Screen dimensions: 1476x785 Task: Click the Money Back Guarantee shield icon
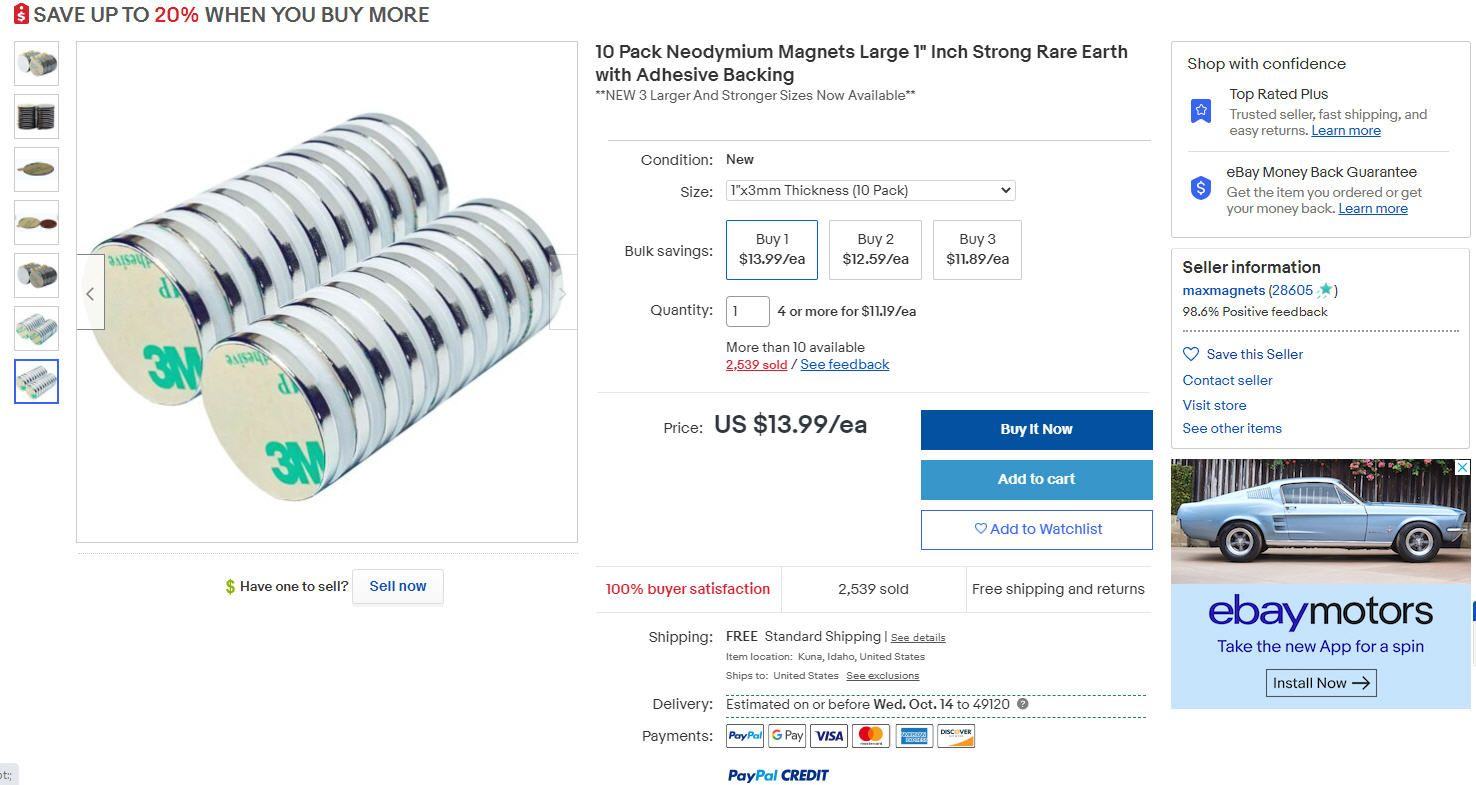1201,188
